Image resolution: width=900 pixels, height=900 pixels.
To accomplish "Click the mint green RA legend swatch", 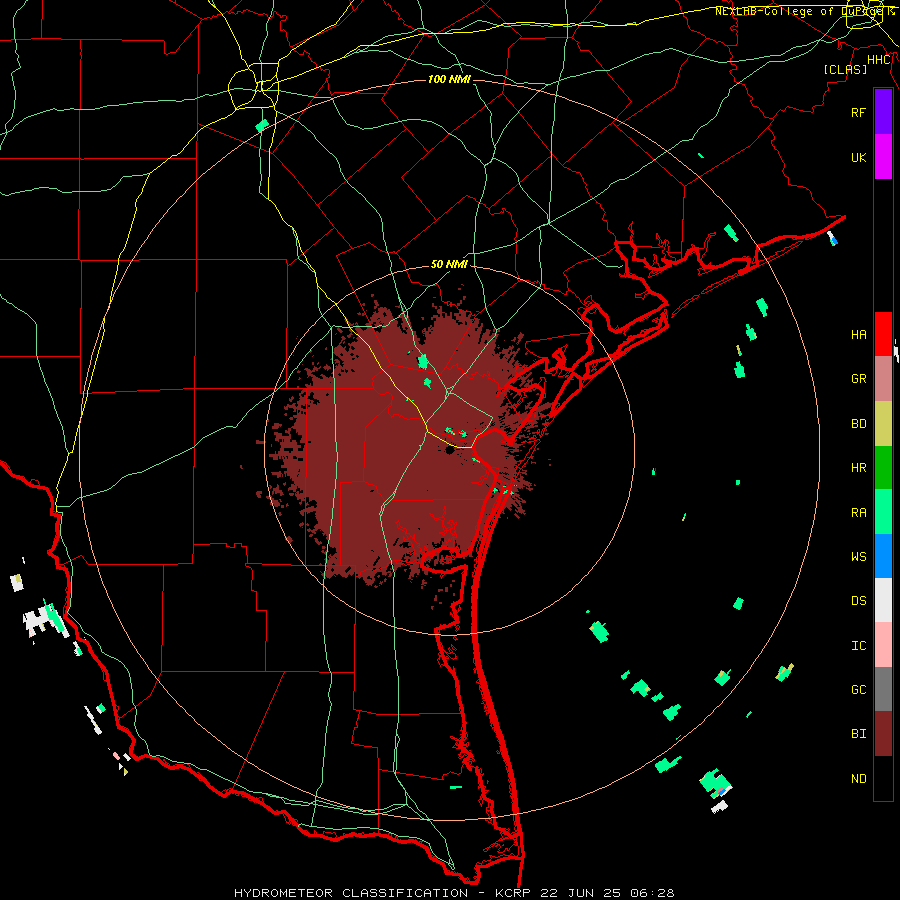I will click(883, 512).
